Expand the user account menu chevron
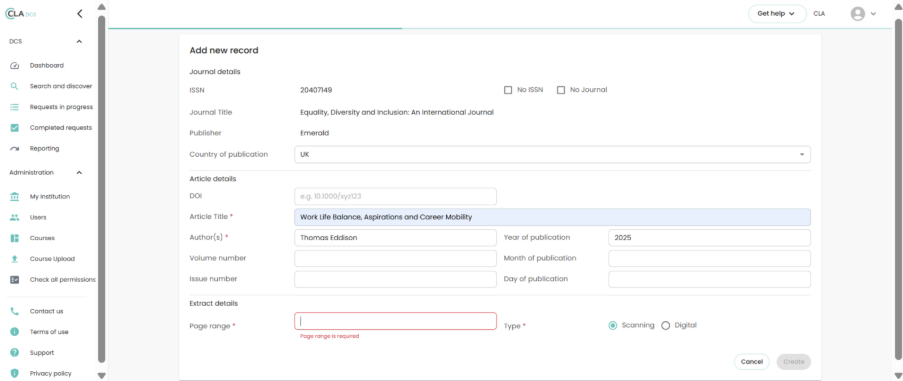 click(874, 14)
